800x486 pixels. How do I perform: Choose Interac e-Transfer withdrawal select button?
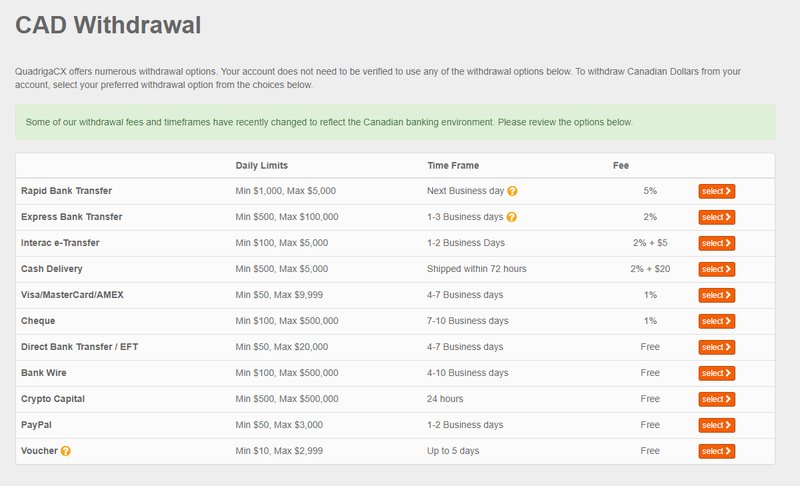716,243
